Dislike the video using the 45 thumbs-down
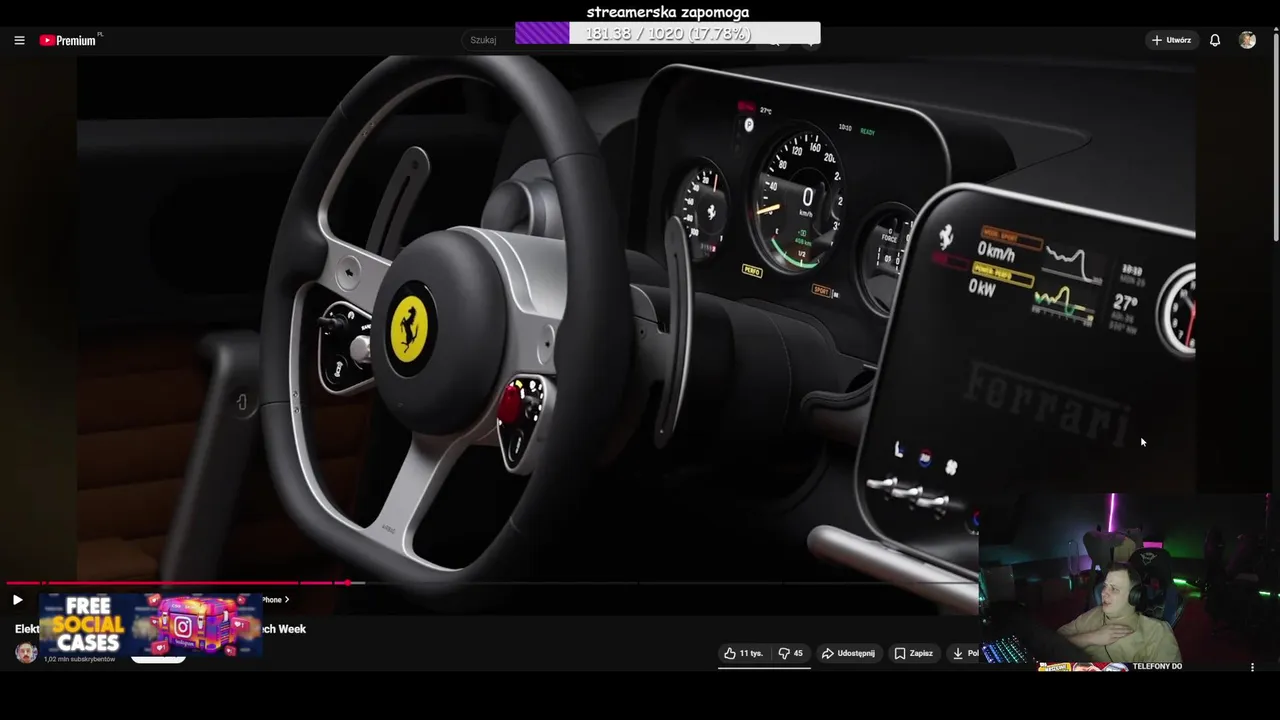This screenshot has height=720, width=1280. (x=791, y=653)
